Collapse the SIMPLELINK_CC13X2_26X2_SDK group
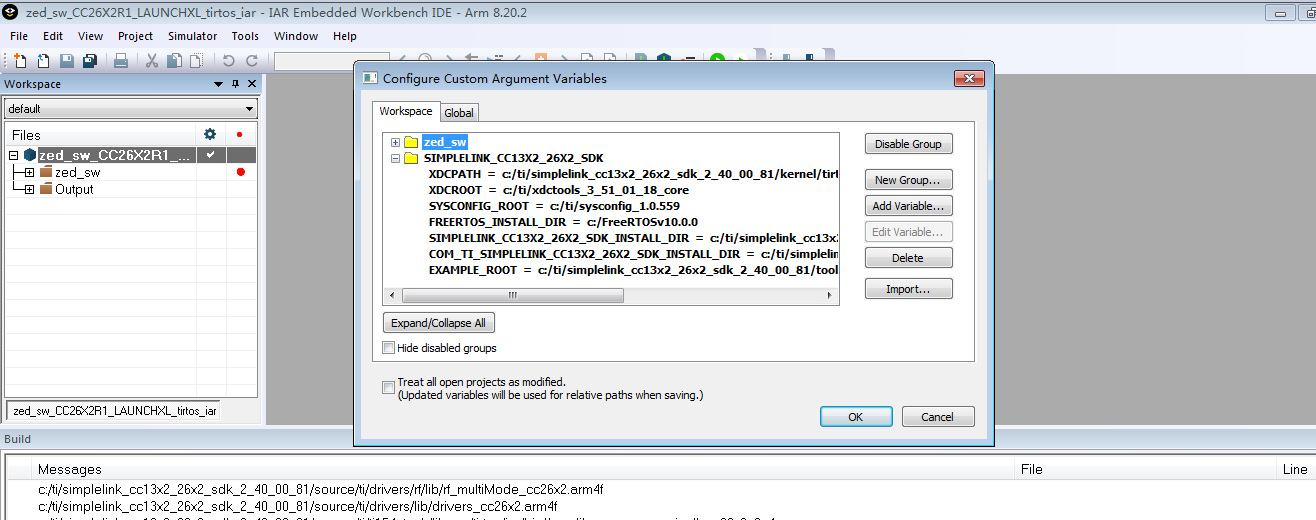The height and width of the screenshot is (520, 1316). (396, 158)
